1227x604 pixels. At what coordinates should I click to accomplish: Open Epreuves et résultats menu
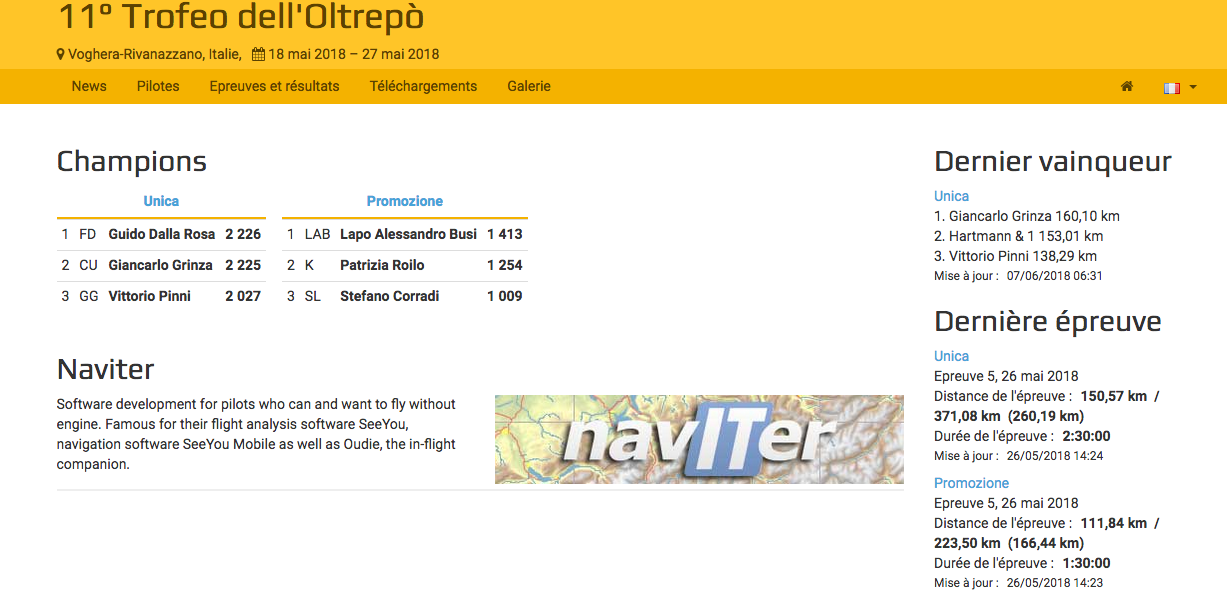[x=274, y=86]
